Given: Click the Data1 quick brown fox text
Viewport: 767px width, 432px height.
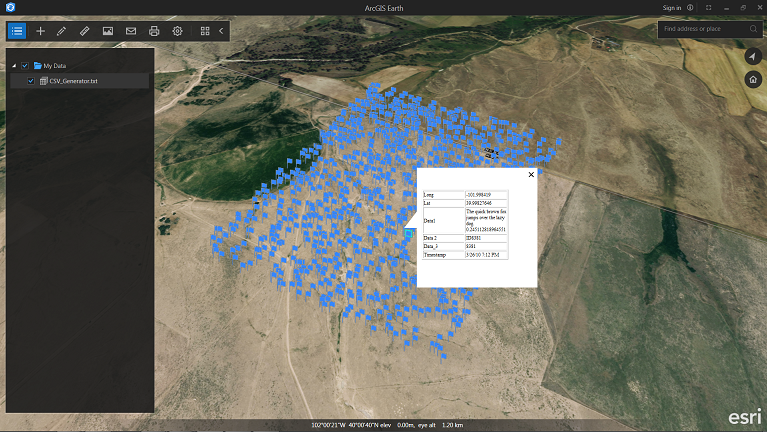Looking at the screenshot, I should 486,220.
